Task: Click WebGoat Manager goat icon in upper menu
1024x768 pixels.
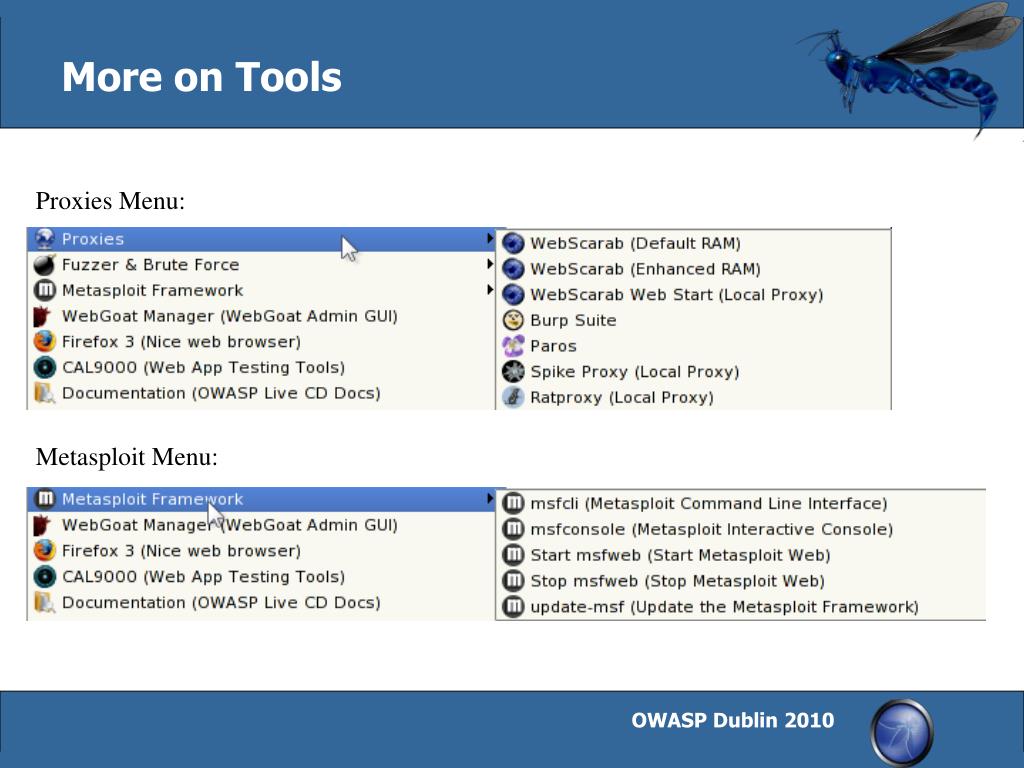Action: point(42,316)
